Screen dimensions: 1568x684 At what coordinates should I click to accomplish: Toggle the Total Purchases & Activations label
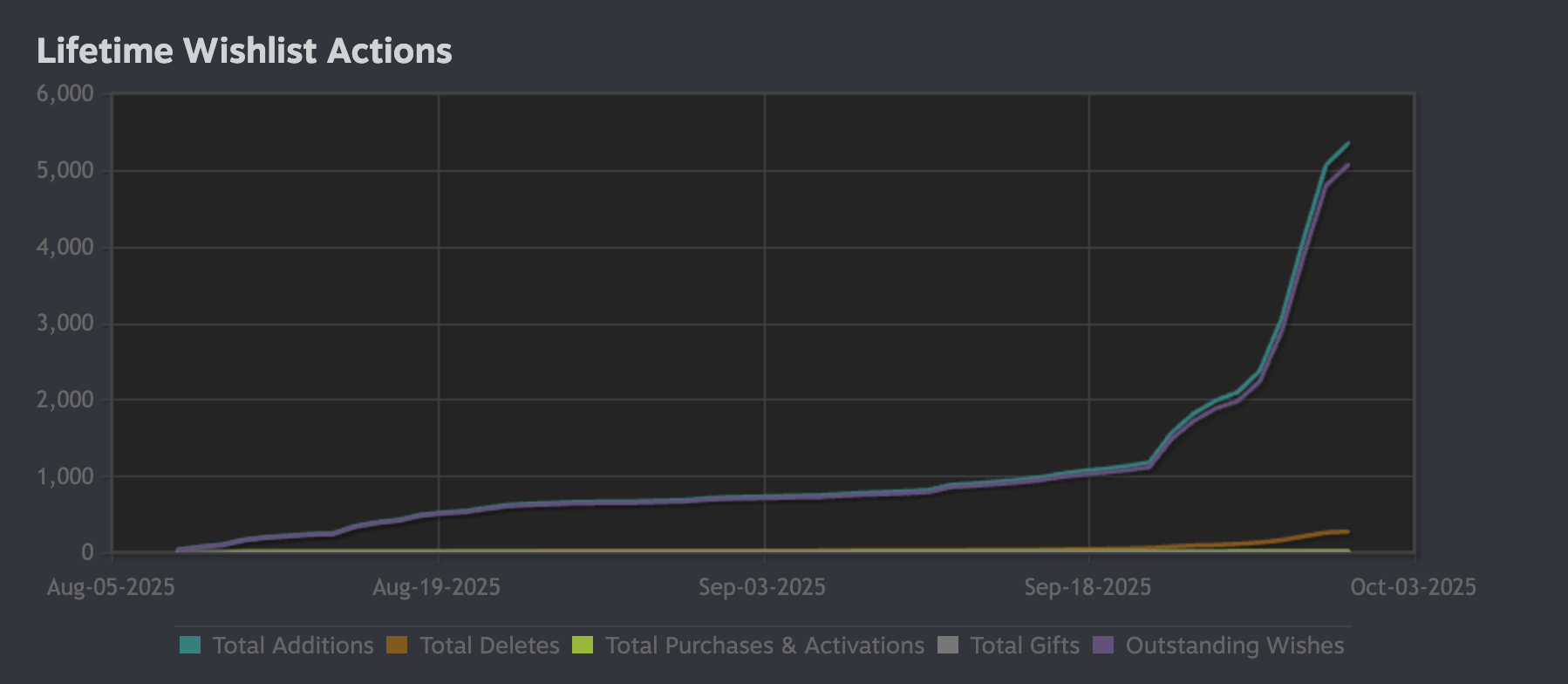pos(765,646)
